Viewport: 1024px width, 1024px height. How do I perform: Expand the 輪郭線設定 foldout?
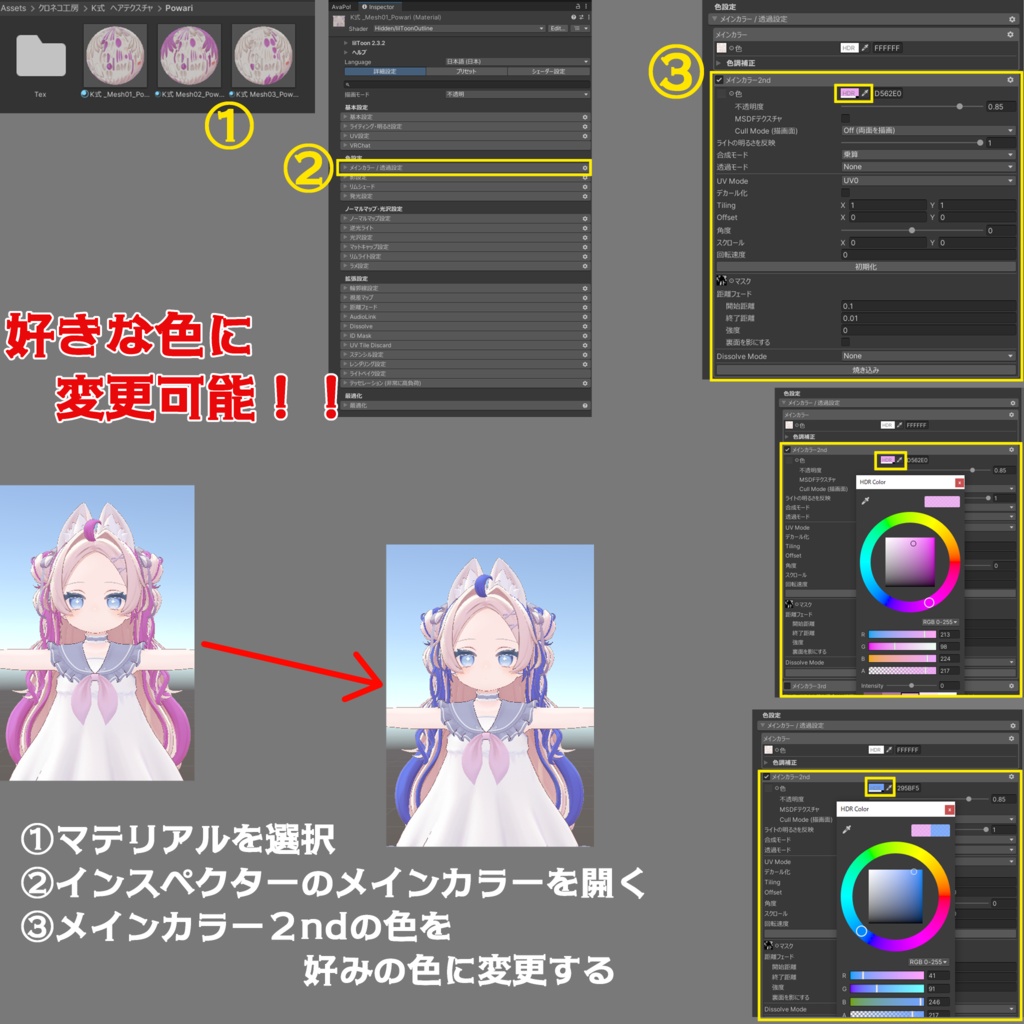(x=466, y=288)
